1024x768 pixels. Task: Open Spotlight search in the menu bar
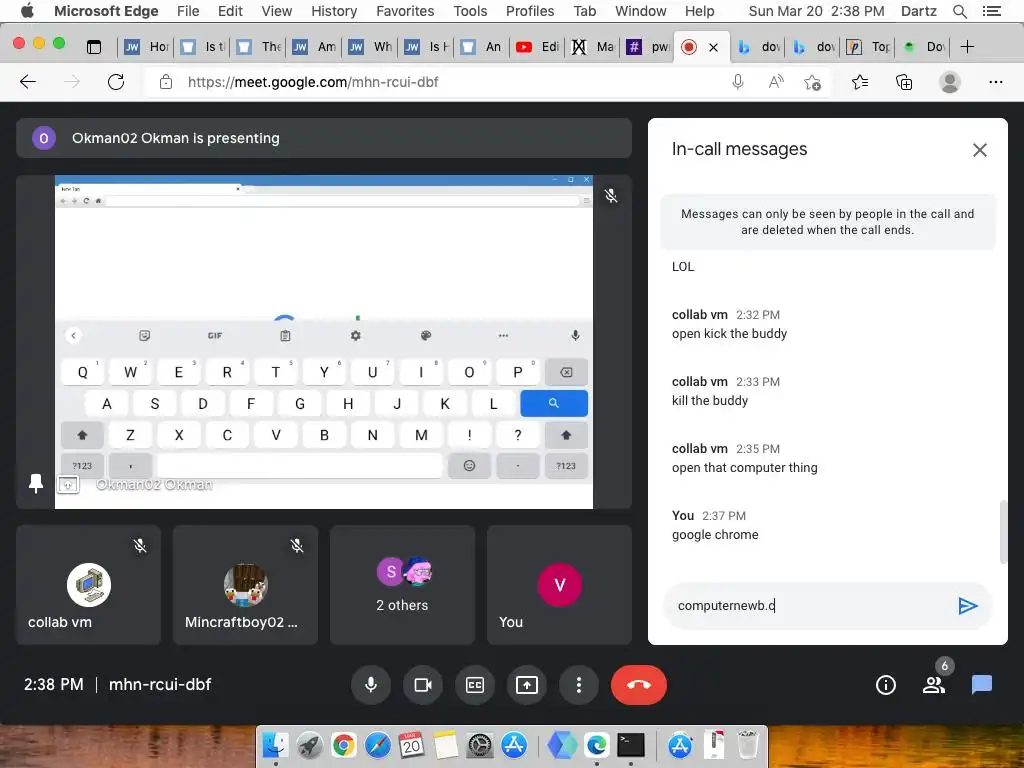pos(959,11)
